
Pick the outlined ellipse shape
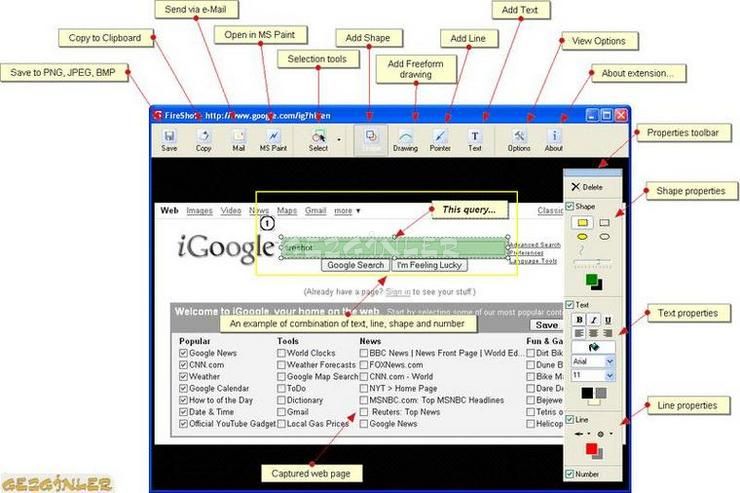[x=604, y=237]
